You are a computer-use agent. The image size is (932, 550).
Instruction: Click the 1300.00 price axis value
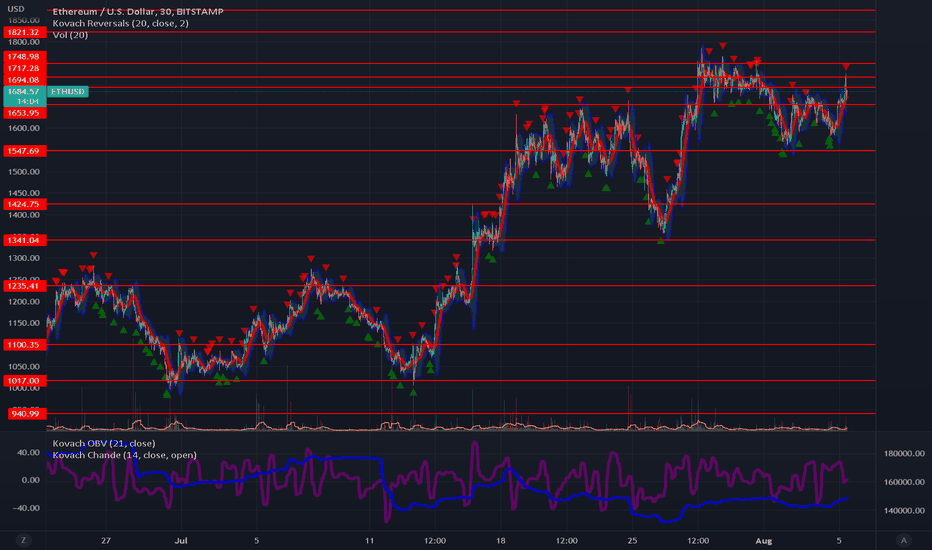[x=24, y=258]
